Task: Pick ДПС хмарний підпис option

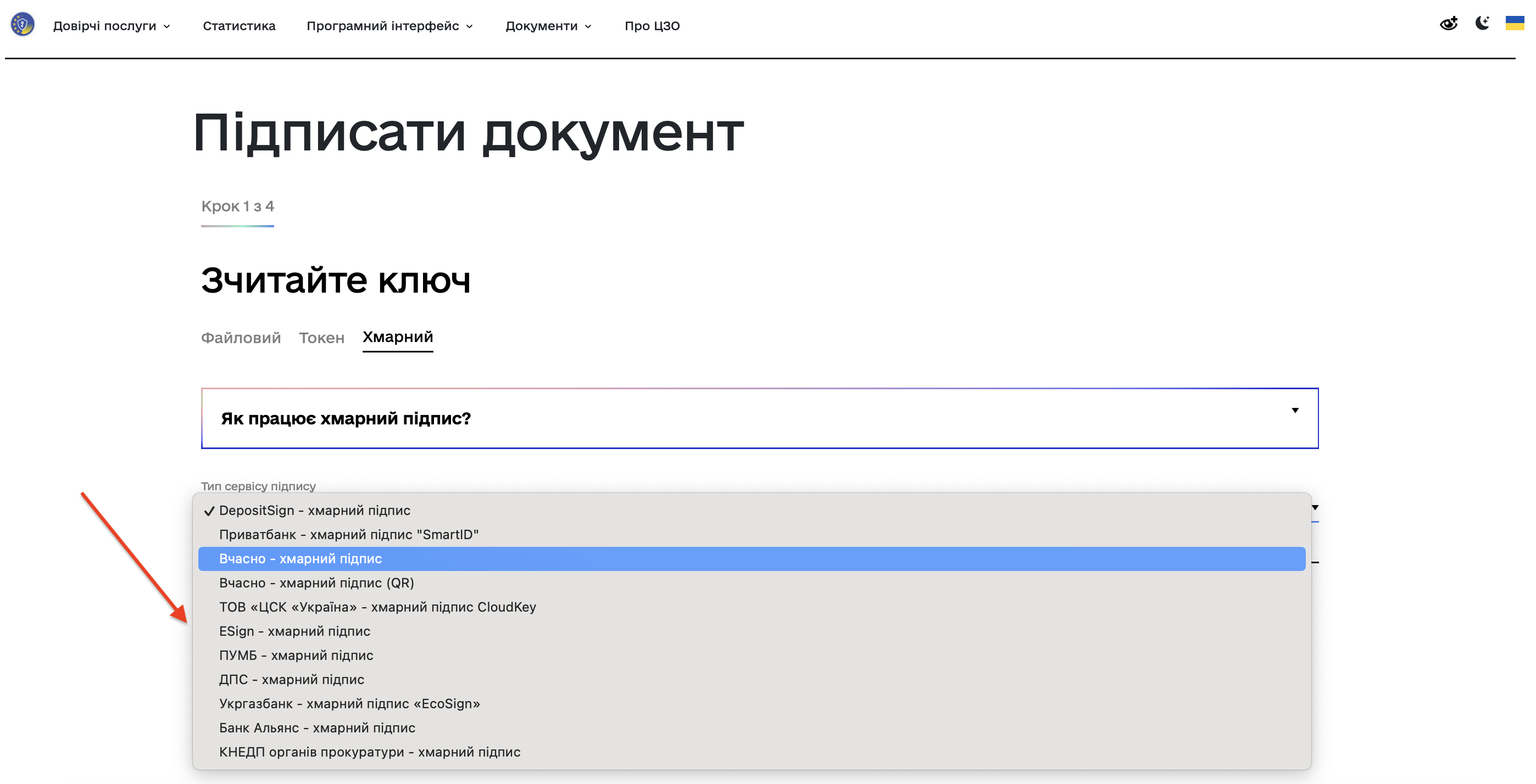Action: [x=291, y=680]
